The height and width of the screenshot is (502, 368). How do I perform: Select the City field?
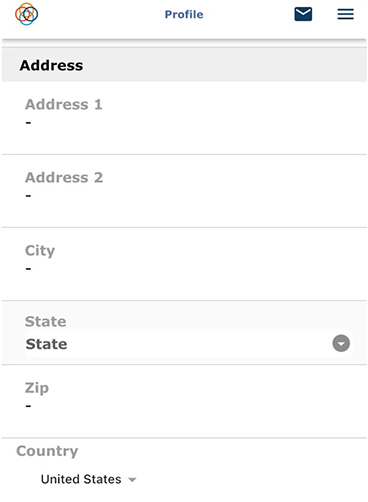click(184, 264)
